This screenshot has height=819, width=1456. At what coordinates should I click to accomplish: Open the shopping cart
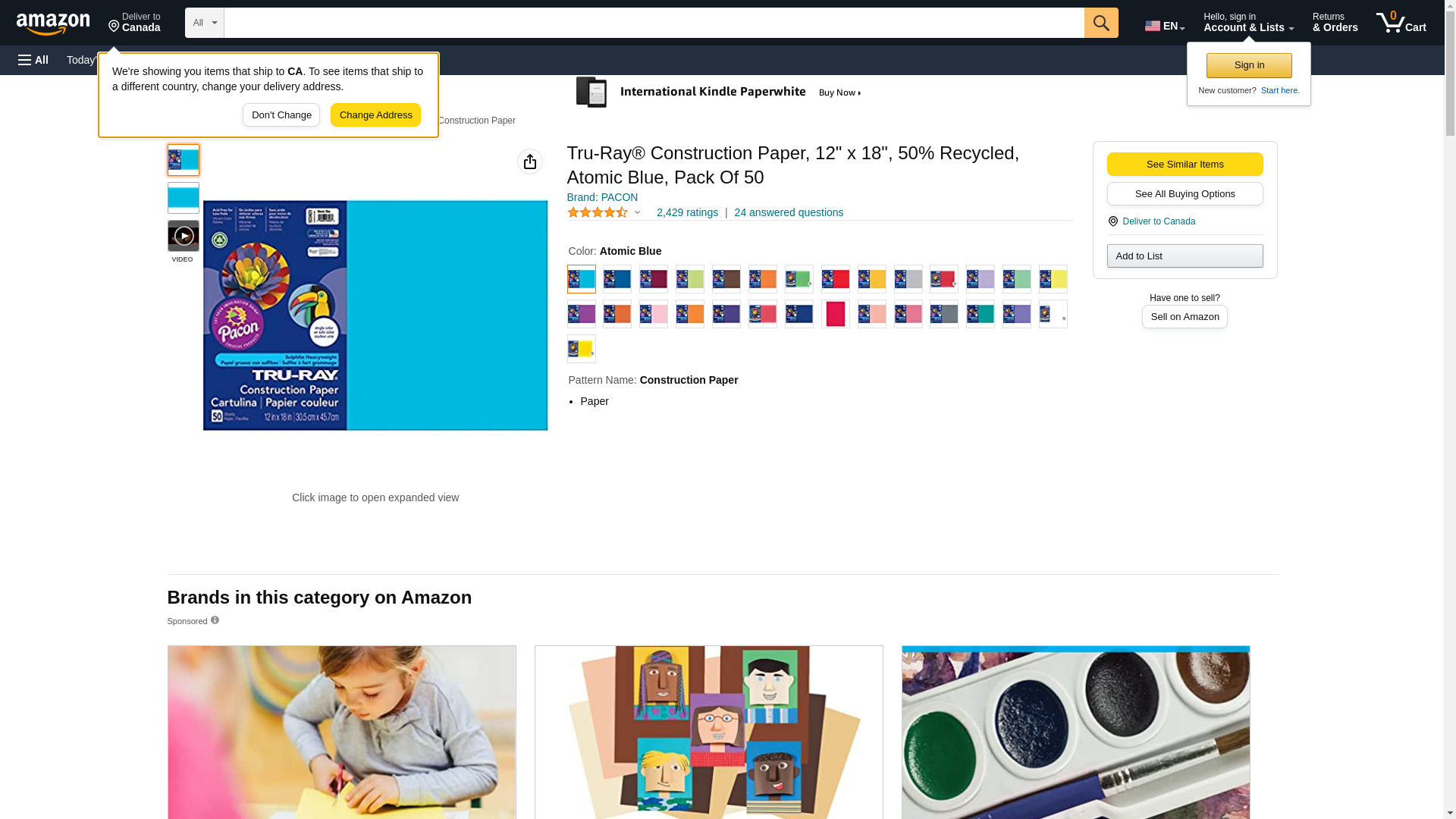[x=1401, y=23]
